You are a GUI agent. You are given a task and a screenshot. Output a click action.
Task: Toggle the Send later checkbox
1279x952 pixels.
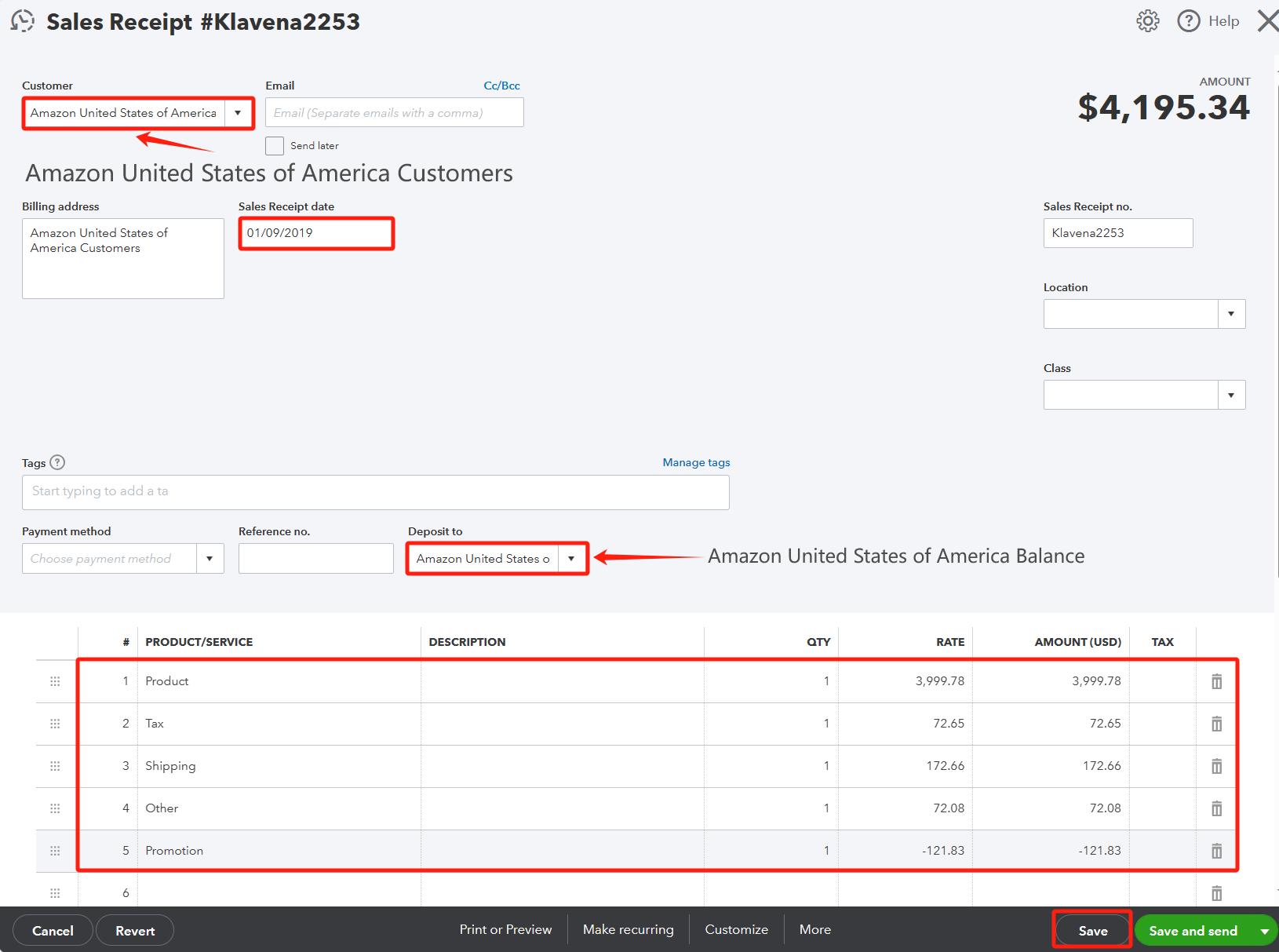tap(275, 146)
